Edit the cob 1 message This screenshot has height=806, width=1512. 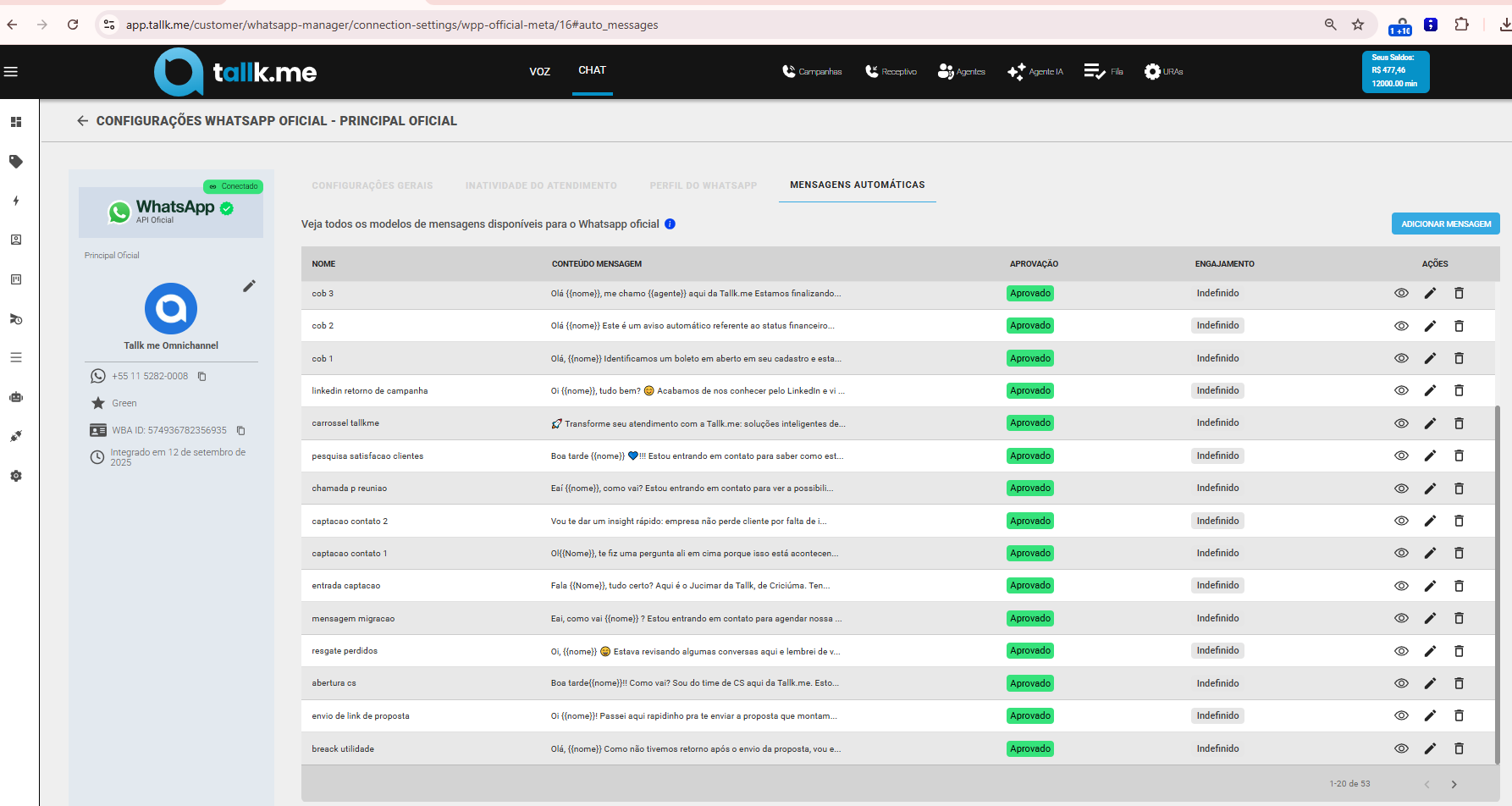[x=1430, y=358]
